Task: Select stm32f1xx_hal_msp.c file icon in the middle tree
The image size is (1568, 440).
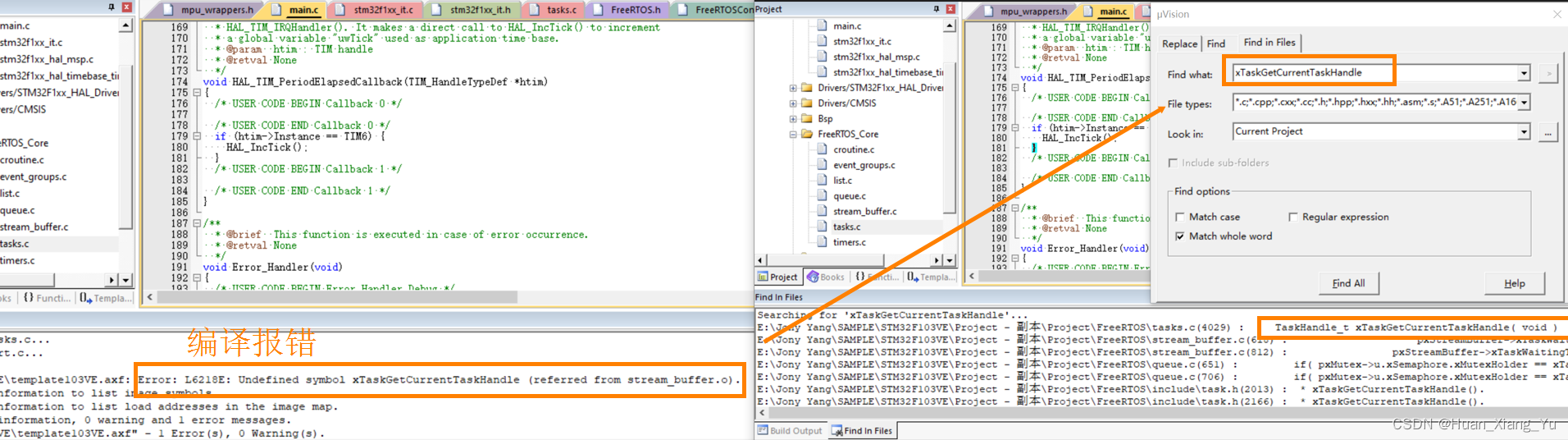Action: tap(823, 57)
